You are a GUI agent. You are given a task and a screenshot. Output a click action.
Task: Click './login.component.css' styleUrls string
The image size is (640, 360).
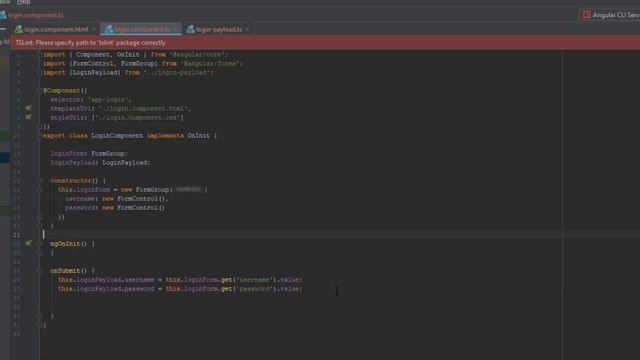click(x=138, y=118)
